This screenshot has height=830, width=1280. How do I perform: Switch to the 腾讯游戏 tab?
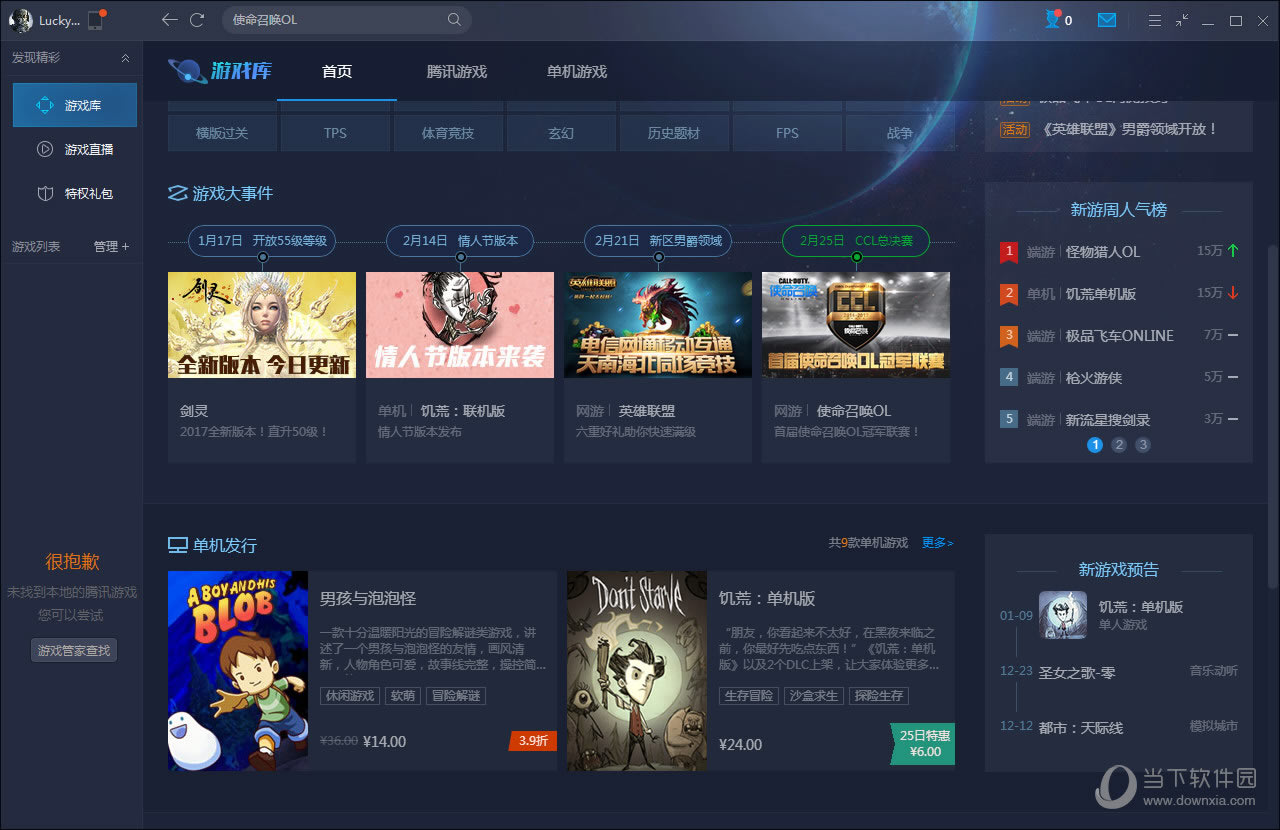457,72
